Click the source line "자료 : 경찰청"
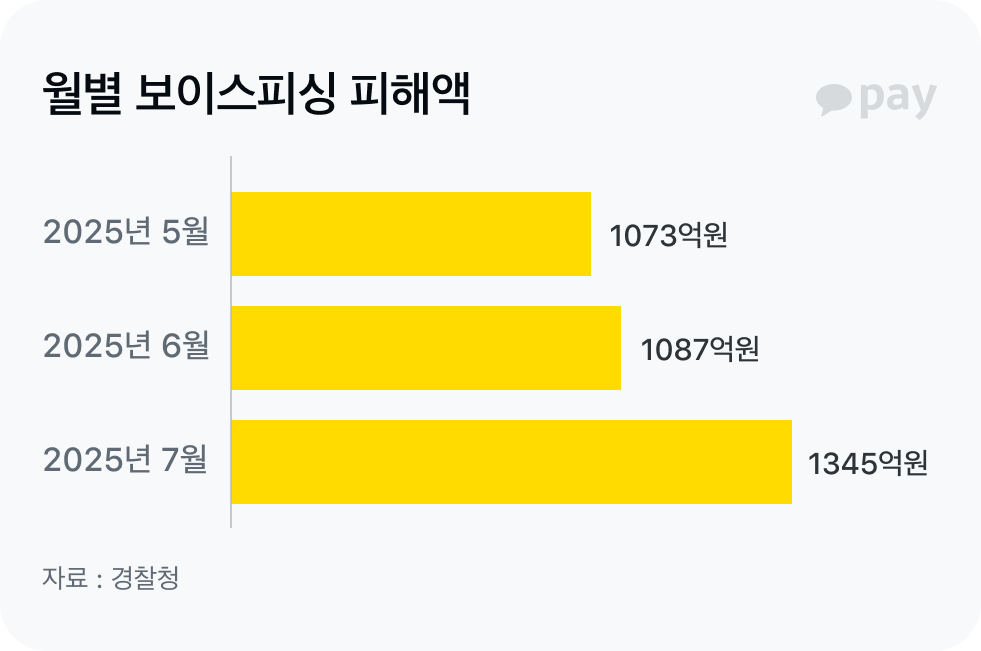The height and width of the screenshot is (651, 981). [x=110, y=578]
